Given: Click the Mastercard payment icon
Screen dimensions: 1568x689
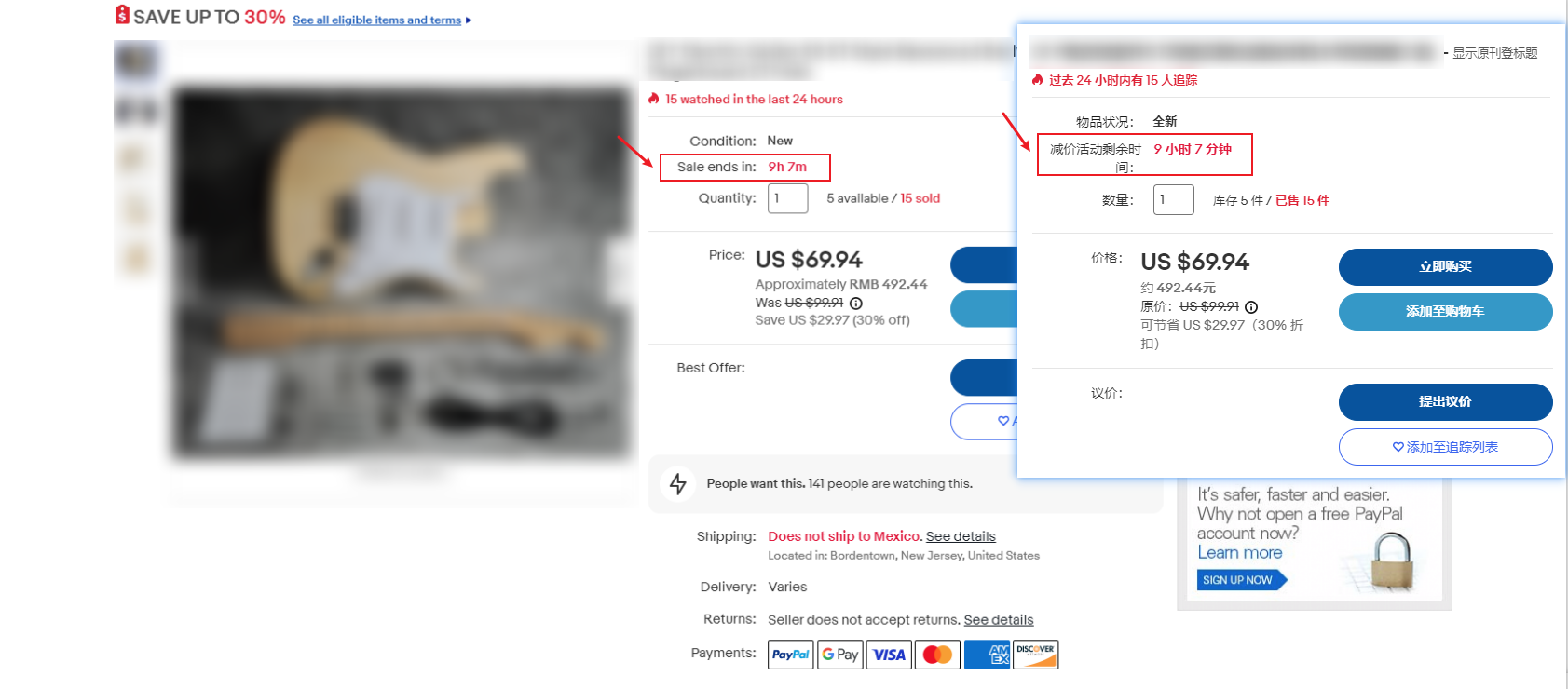Looking at the screenshot, I should (937, 655).
